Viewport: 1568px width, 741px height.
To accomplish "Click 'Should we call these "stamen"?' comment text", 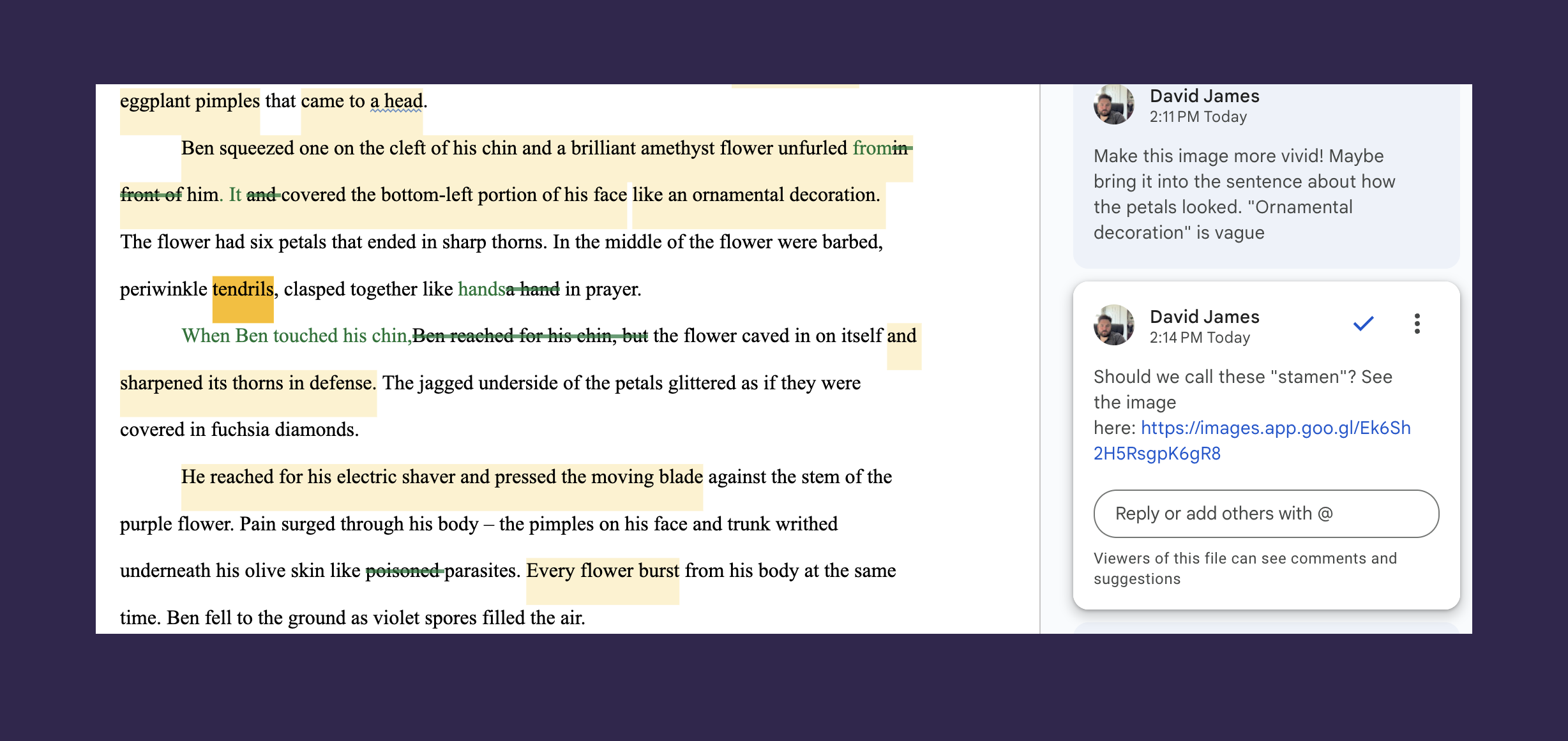I will pos(1243,389).
